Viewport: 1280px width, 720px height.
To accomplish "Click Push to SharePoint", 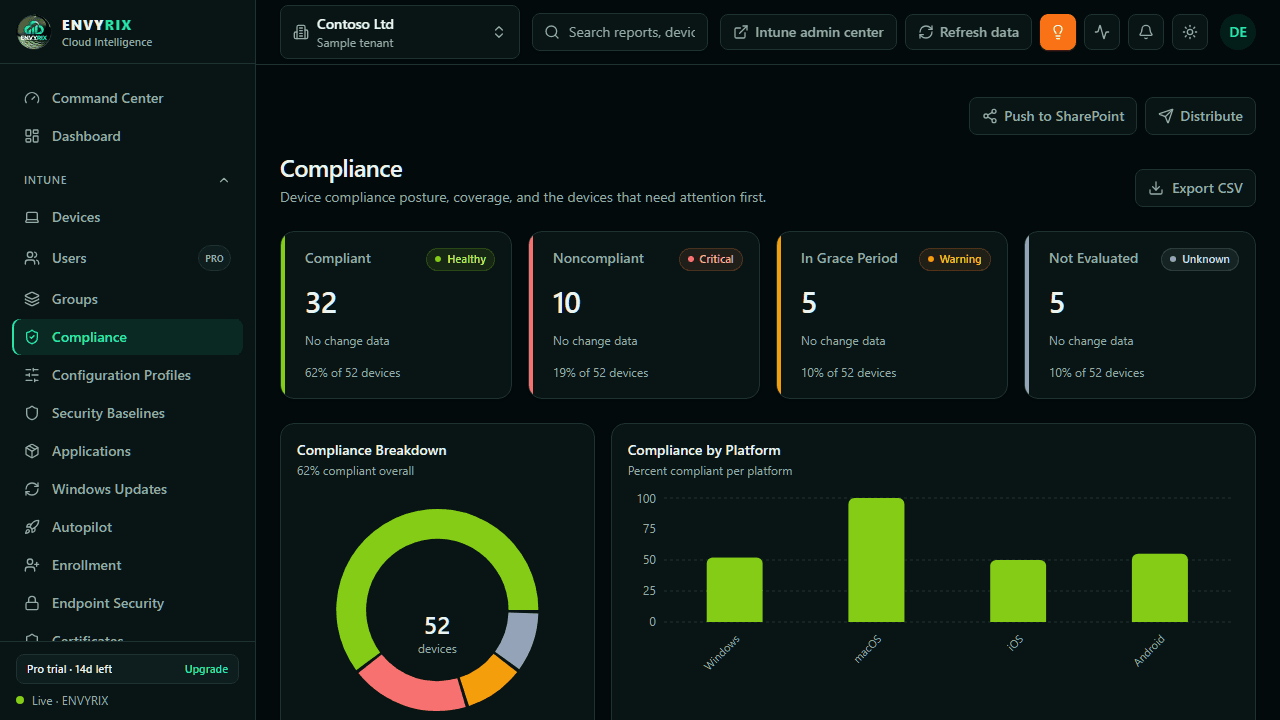I will click(x=1053, y=116).
